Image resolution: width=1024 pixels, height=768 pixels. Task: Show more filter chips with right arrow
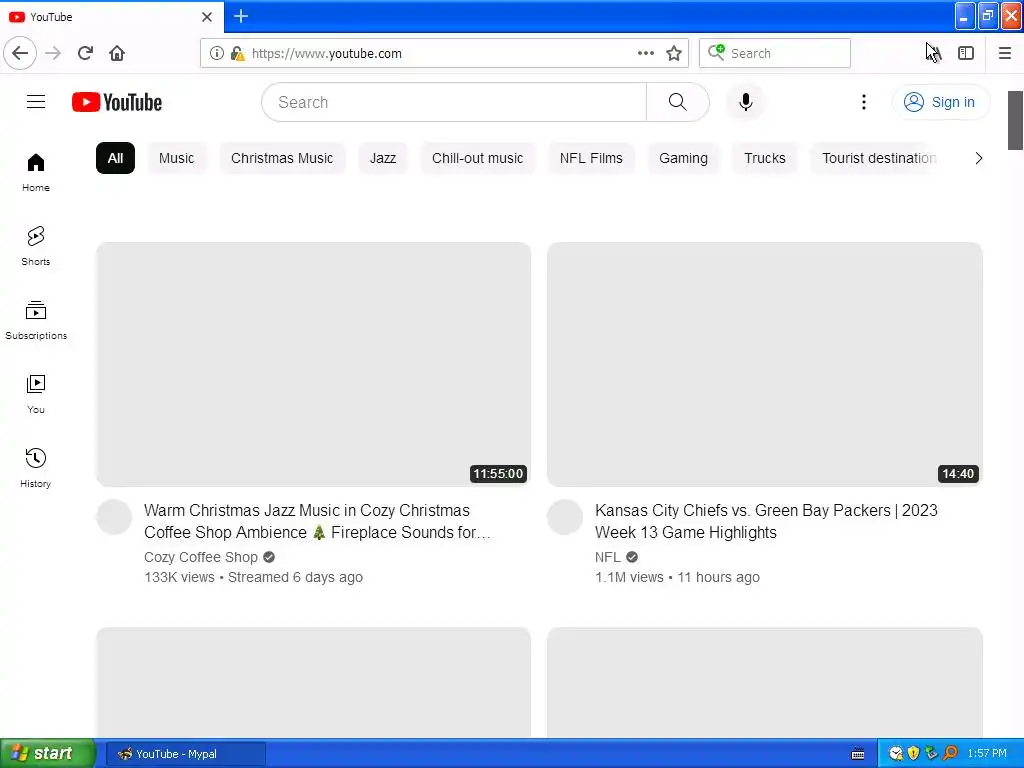pyautogui.click(x=978, y=158)
